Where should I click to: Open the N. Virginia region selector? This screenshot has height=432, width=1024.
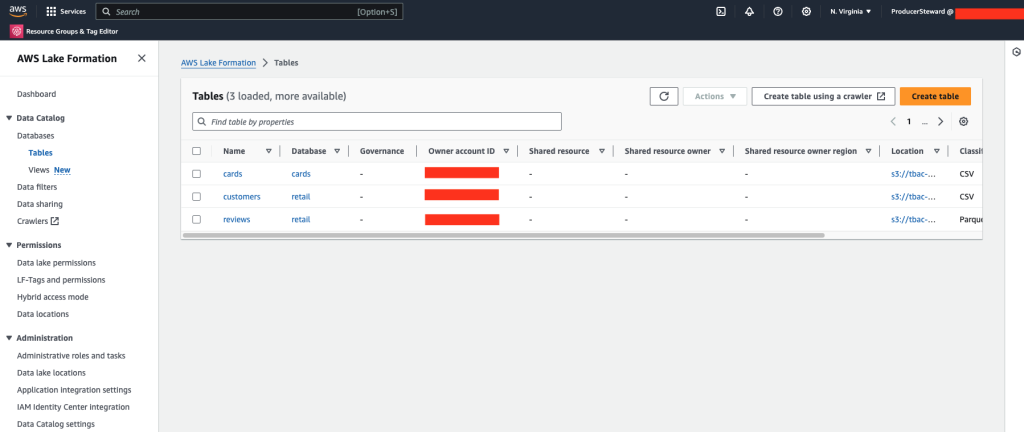[850, 12]
